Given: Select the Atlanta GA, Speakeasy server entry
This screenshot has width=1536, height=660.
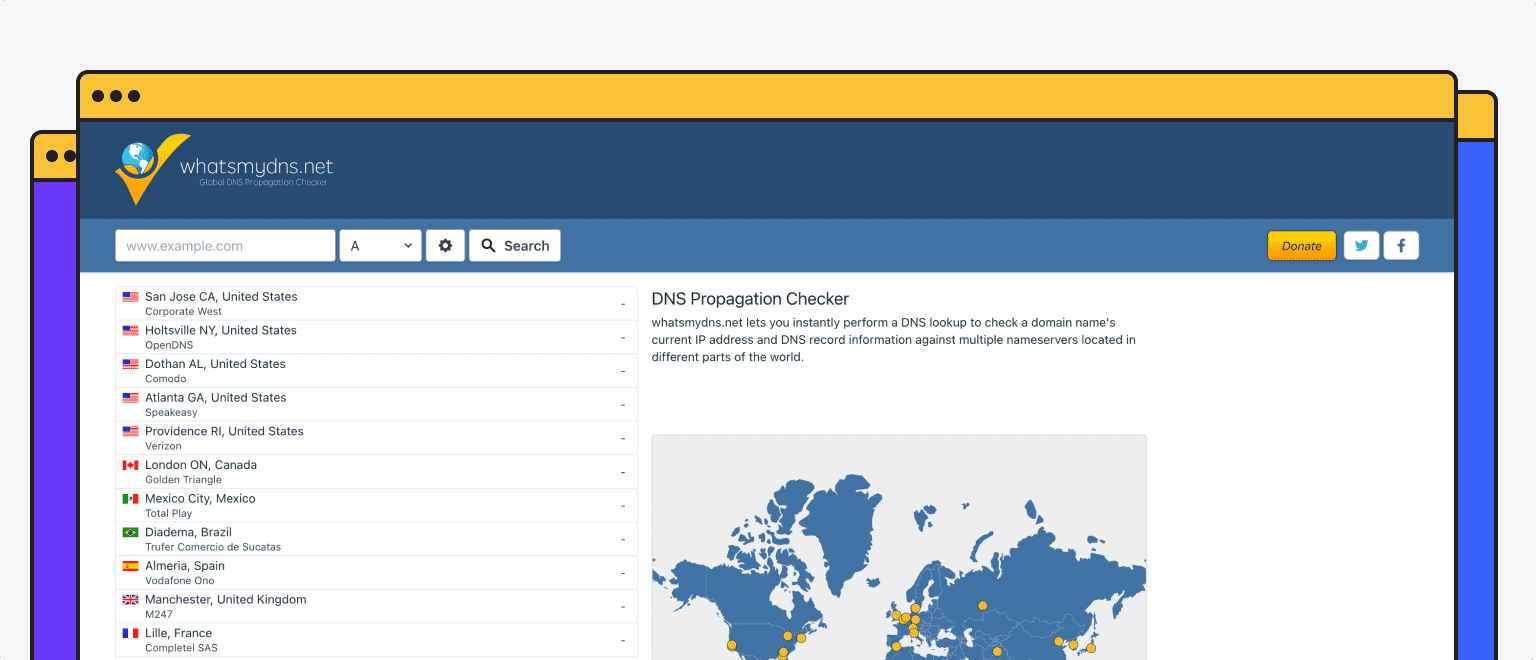Looking at the screenshot, I should tap(375, 404).
